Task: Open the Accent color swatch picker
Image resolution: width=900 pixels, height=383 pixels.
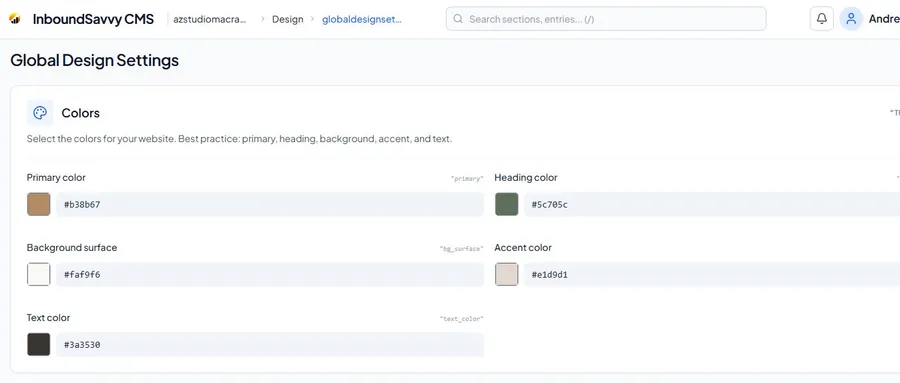Action: (506, 274)
